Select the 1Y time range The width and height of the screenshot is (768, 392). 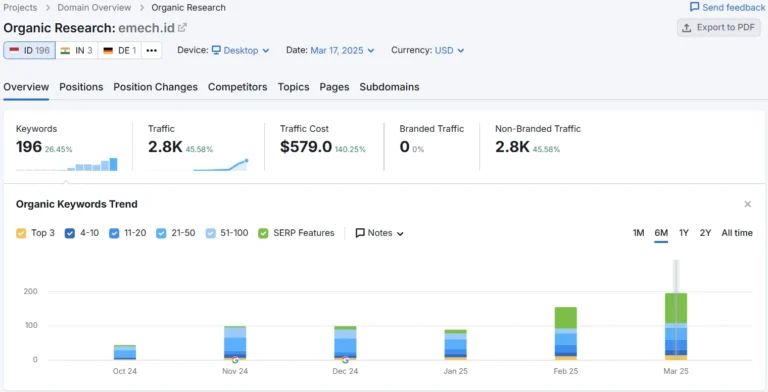pyautogui.click(x=684, y=233)
